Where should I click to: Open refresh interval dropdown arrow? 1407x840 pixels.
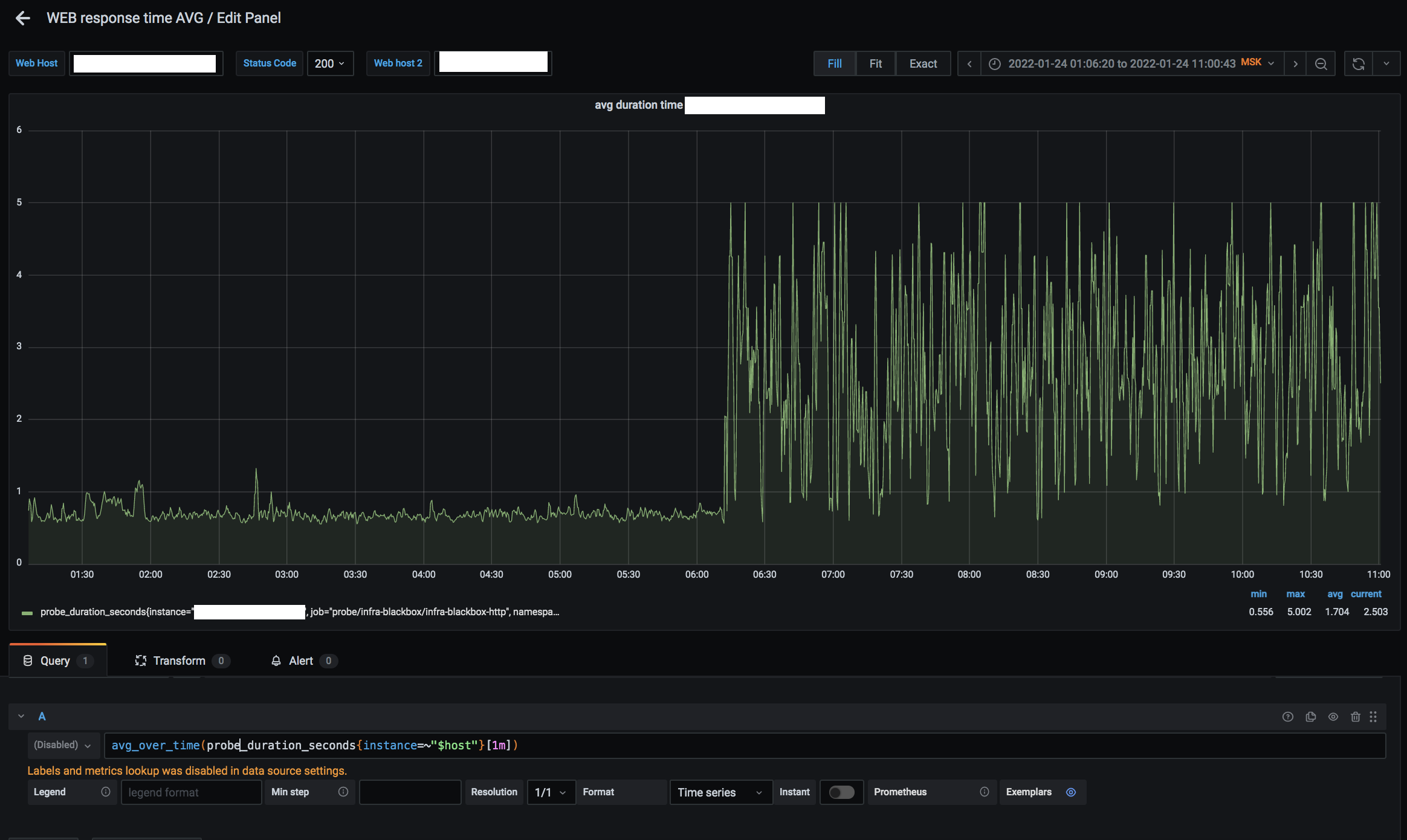coord(1386,63)
